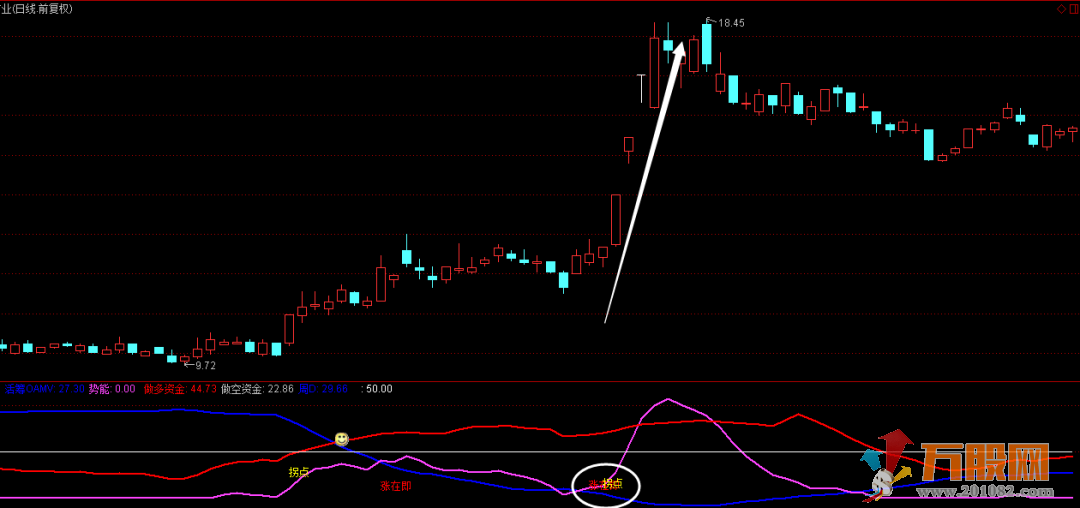Image resolution: width=1080 pixels, height=508 pixels.
Task: Click the 50.00 reference value label
Action: point(379,389)
